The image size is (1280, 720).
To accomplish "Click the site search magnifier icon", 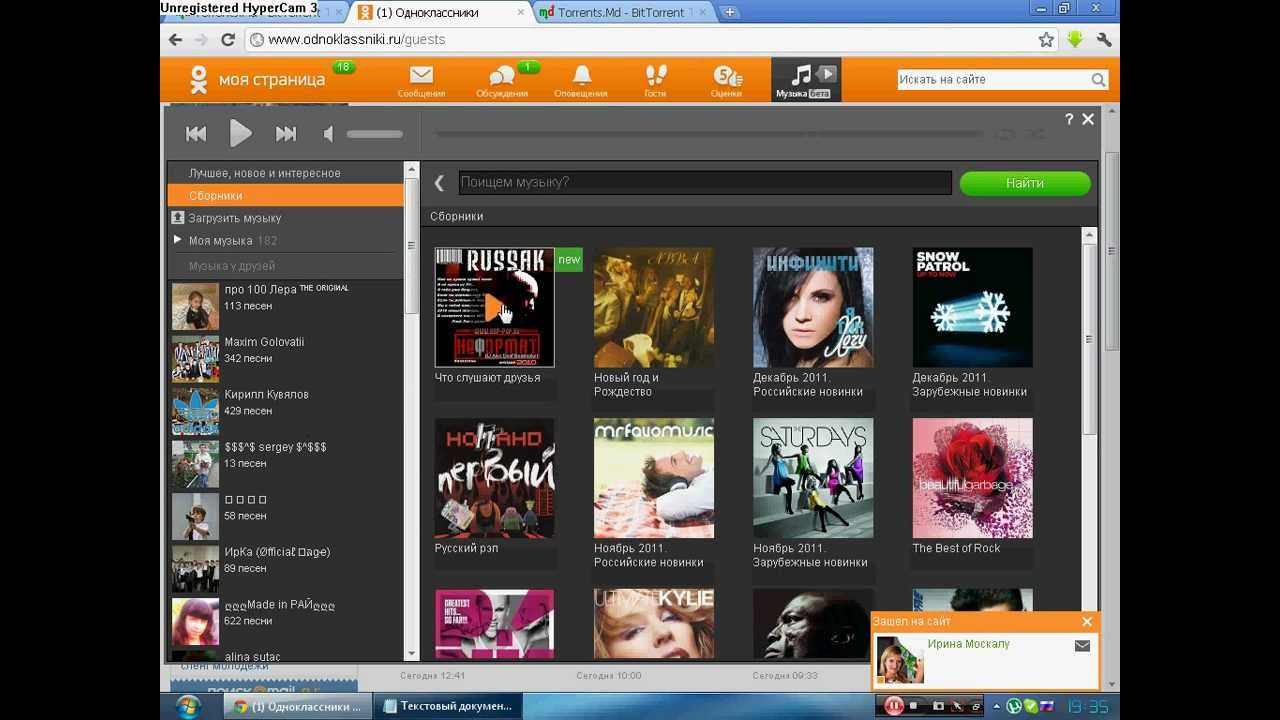I will [1098, 80].
